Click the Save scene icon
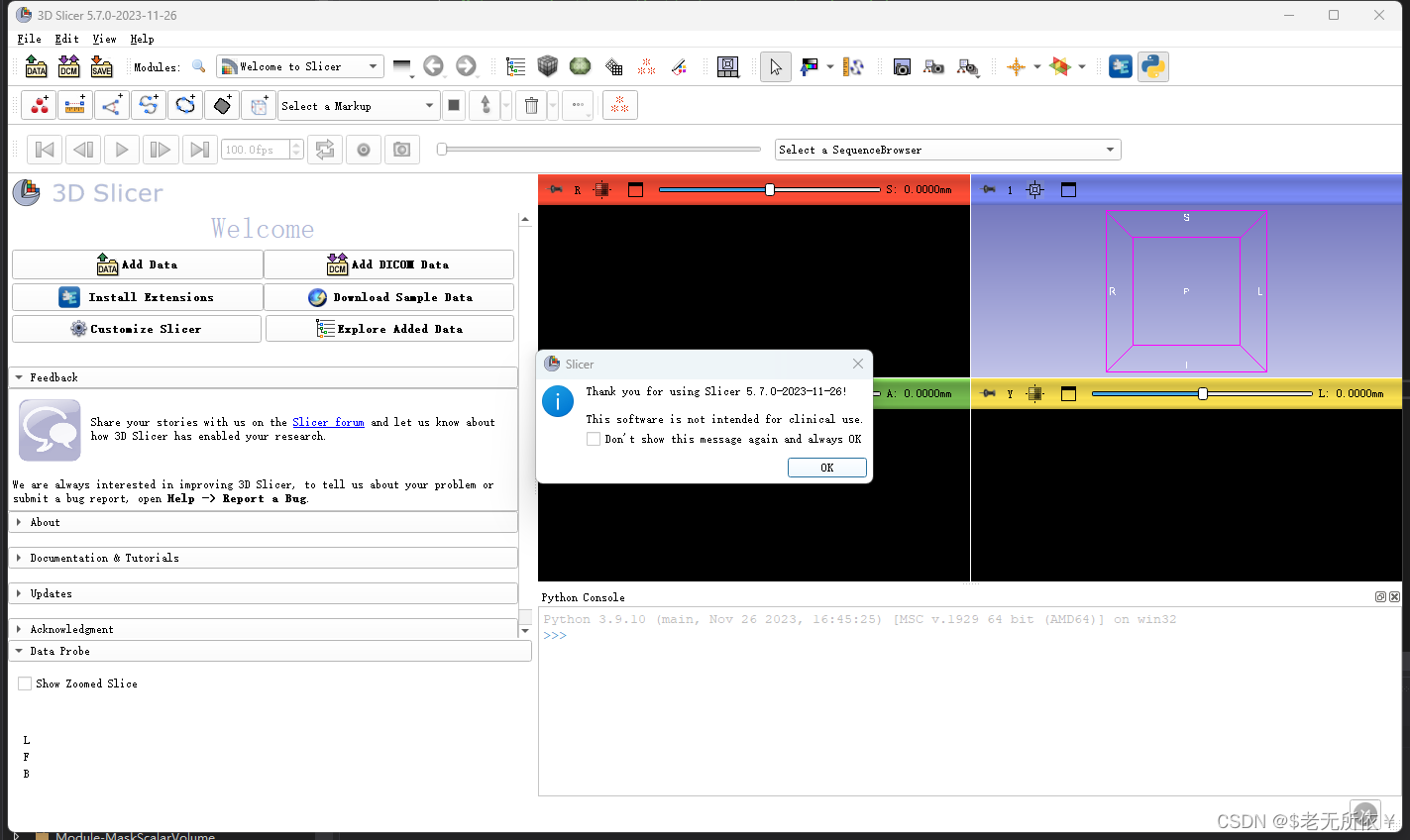Screen dimensions: 1410x840 tap(102, 65)
